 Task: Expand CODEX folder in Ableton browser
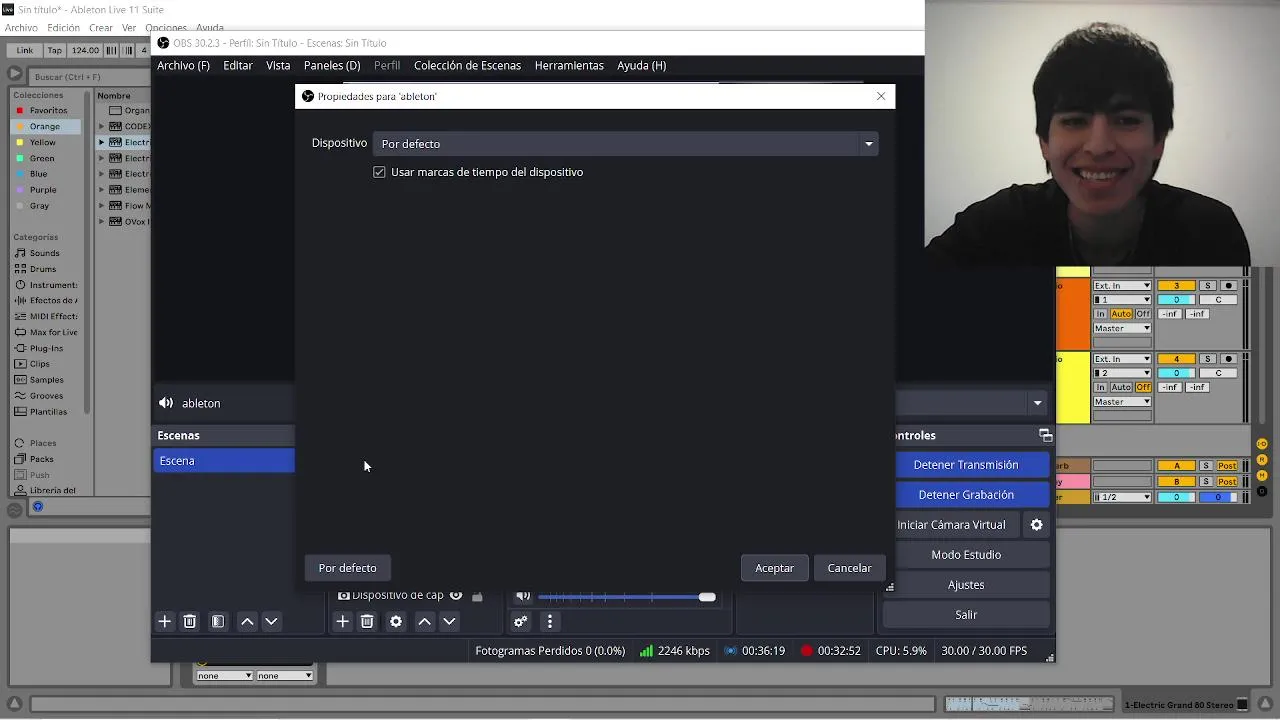point(102,126)
